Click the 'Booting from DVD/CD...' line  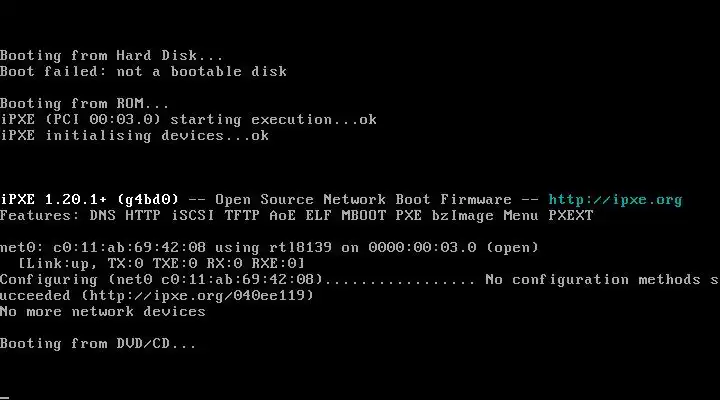point(98,344)
